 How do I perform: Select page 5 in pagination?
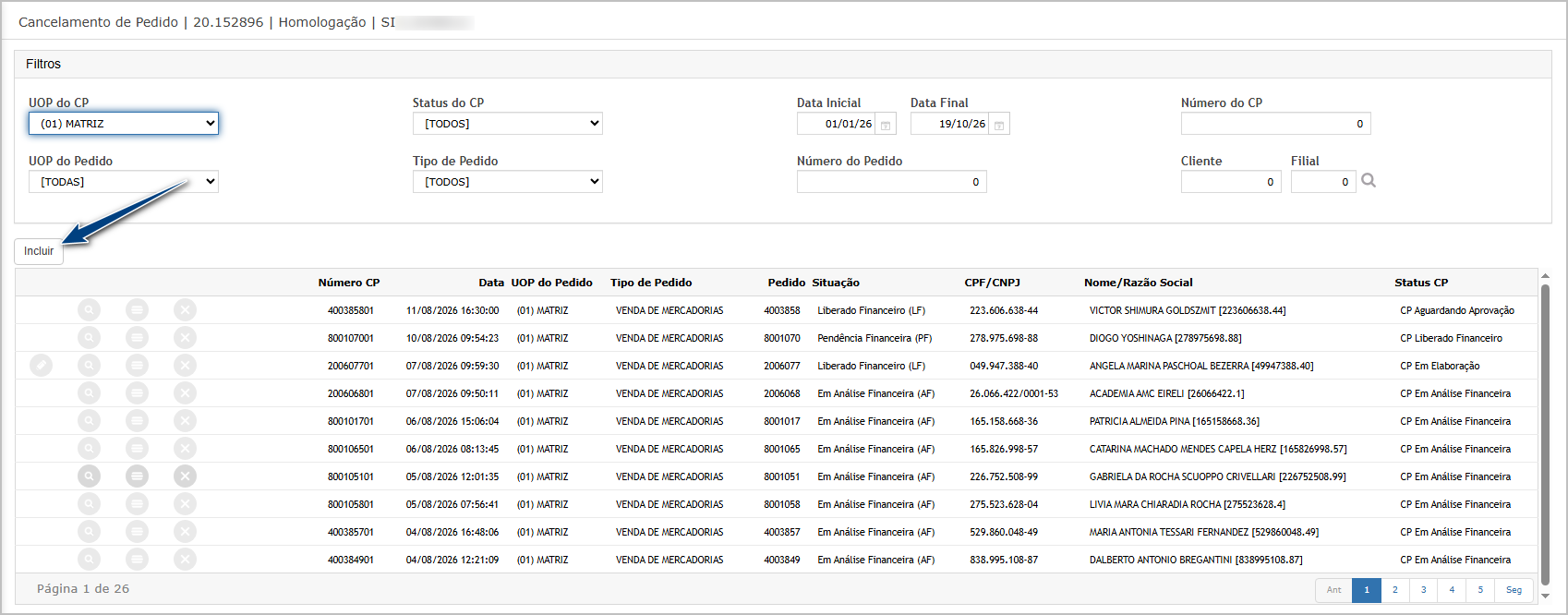(1480, 590)
